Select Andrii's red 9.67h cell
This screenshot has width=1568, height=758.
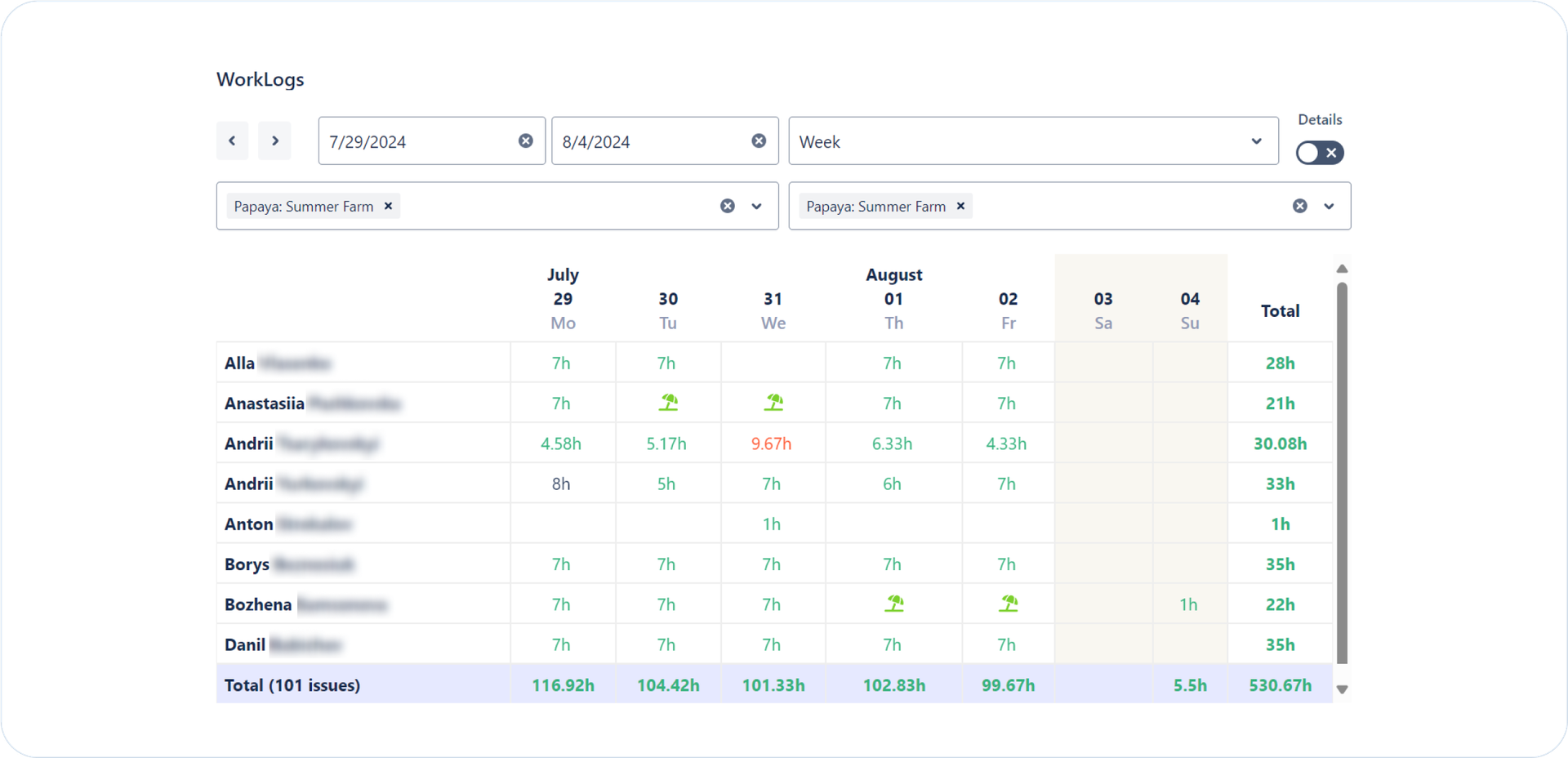pos(772,444)
